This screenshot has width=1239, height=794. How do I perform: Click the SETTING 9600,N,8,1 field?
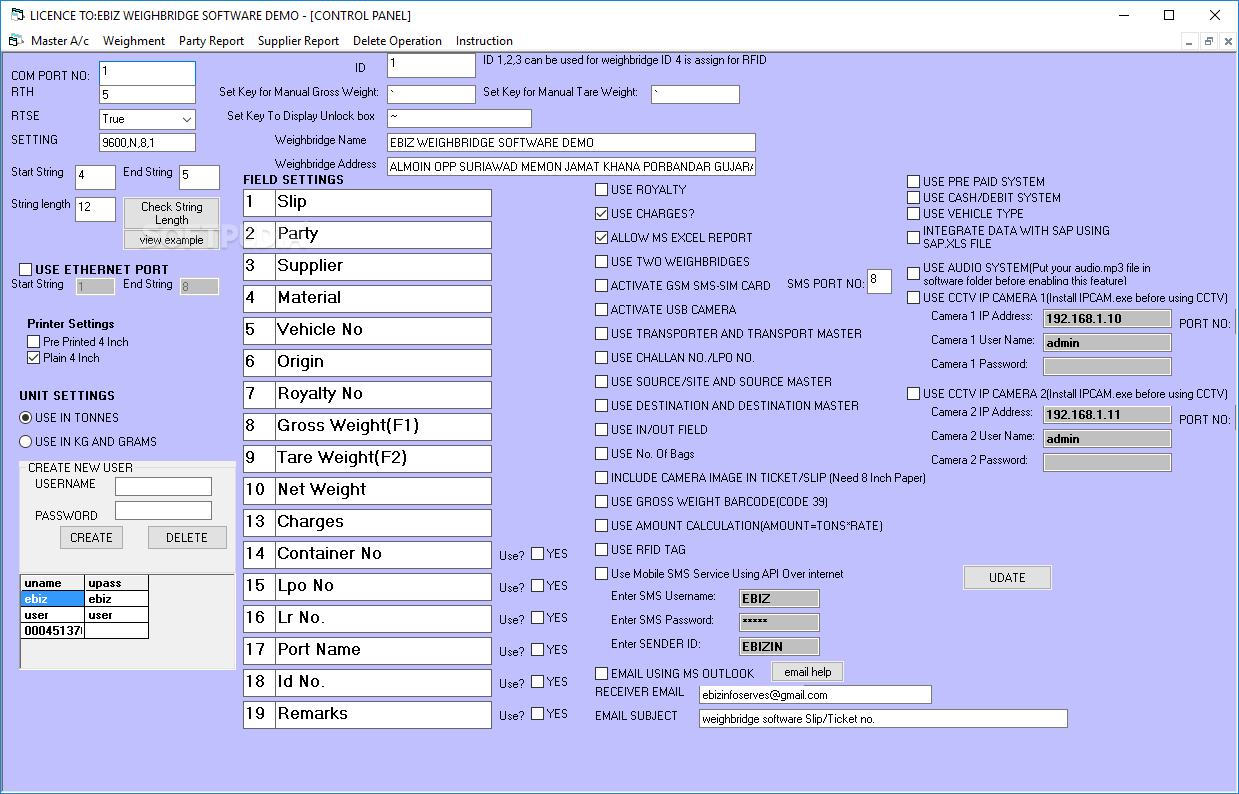(147, 143)
